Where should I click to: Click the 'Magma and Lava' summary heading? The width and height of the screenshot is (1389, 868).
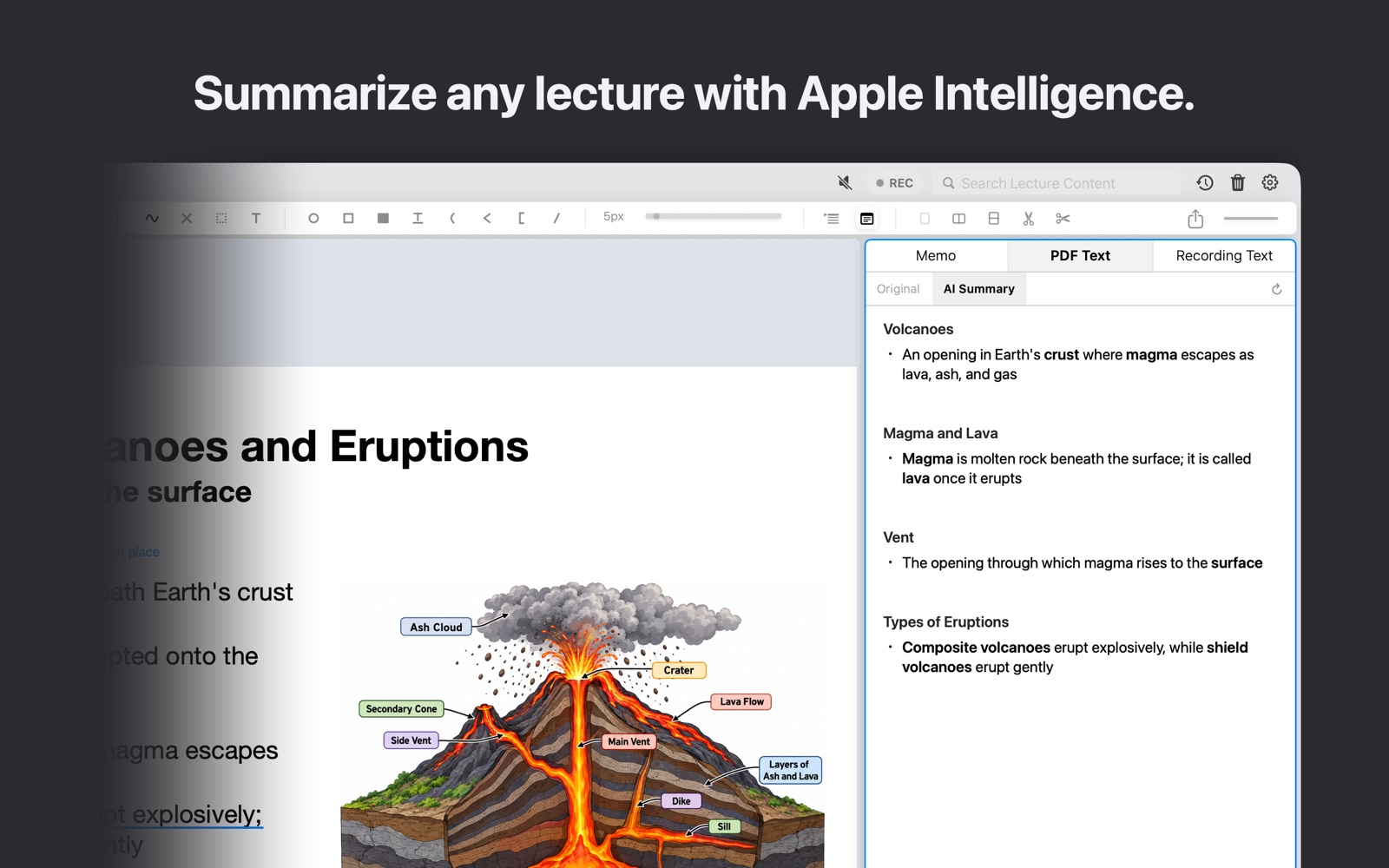point(940,433)
